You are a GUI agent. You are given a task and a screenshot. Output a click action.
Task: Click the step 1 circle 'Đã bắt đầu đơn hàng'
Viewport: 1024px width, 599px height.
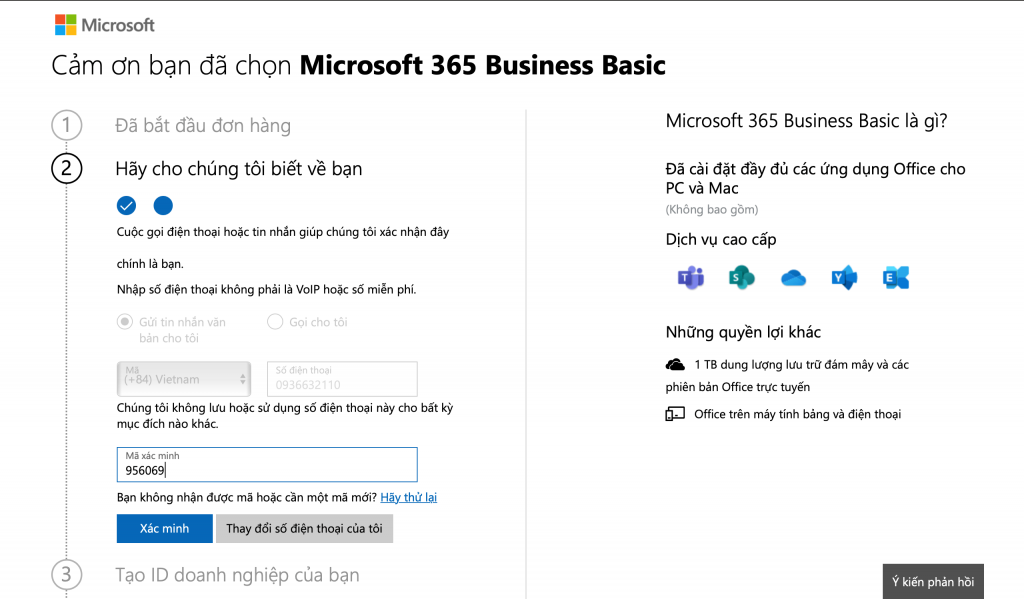pos(66,126)
